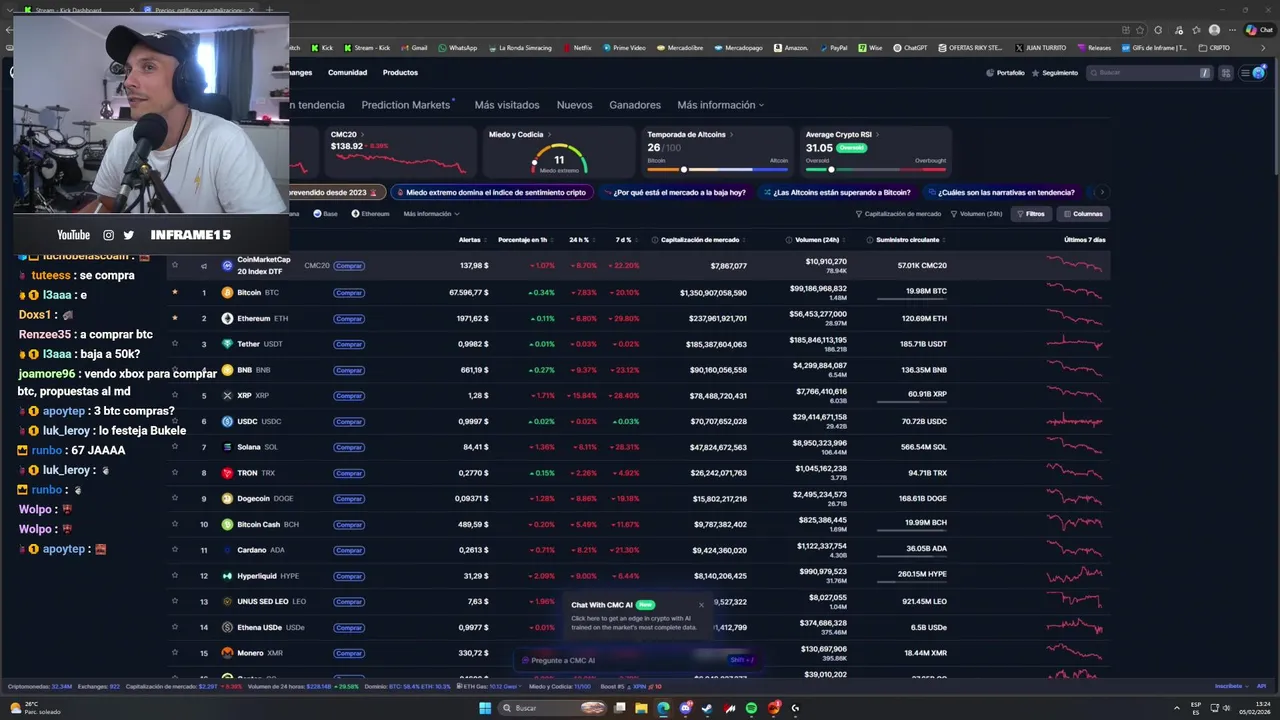Viewport: 1280px width, 720px height.
Task: Click the TRON coin logo
Action: tap(227, 473)
